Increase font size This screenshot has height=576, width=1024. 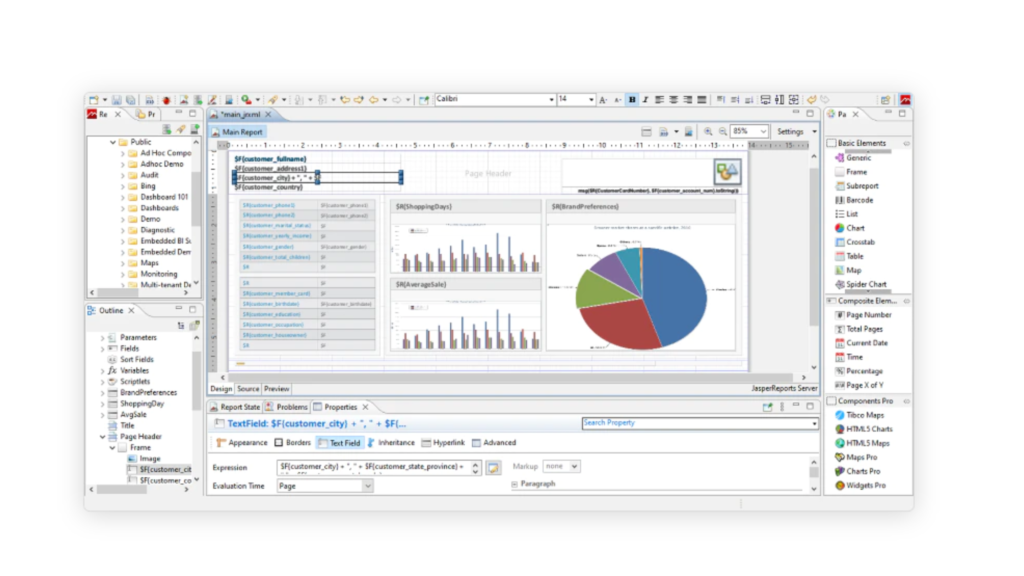603,100
